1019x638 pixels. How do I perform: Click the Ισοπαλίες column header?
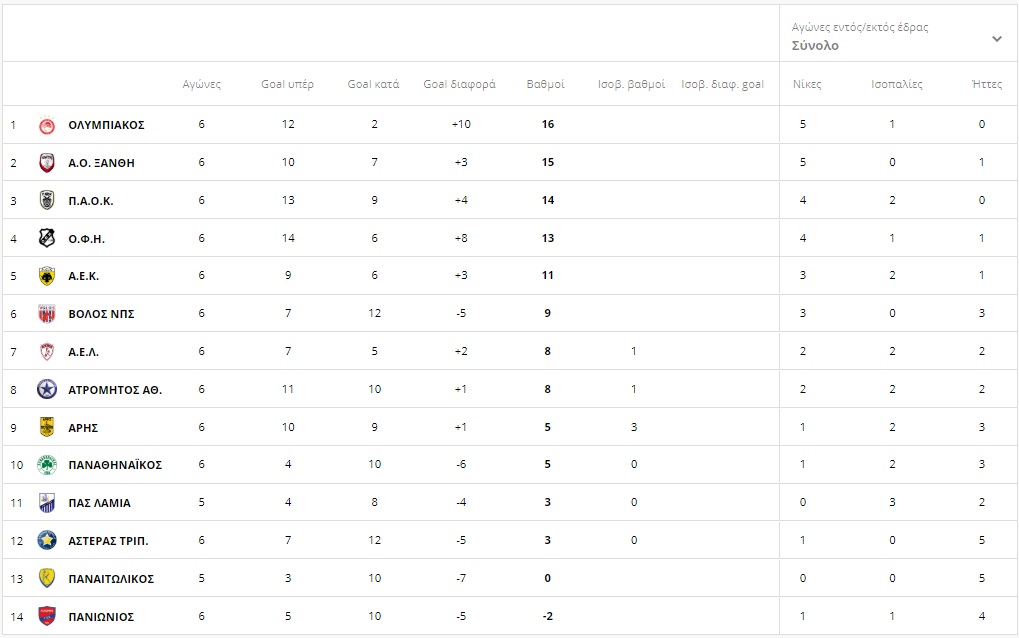click(897, 84)
